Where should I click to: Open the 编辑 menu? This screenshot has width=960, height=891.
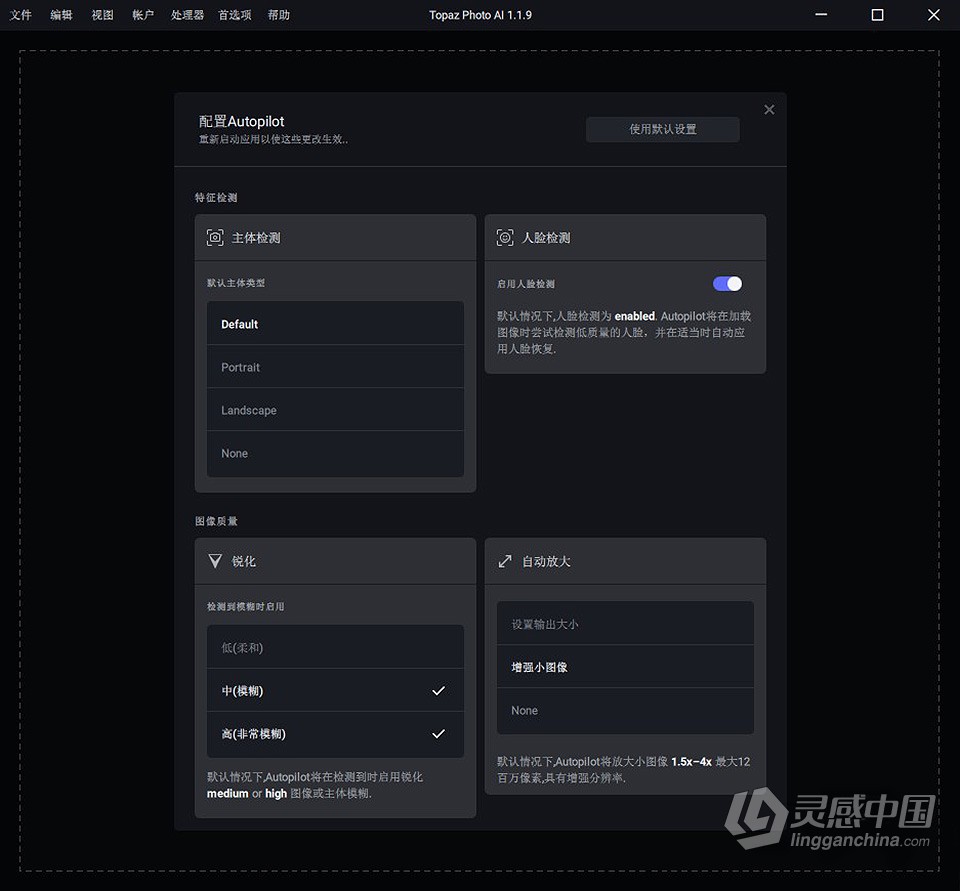[x=61, y=15]
